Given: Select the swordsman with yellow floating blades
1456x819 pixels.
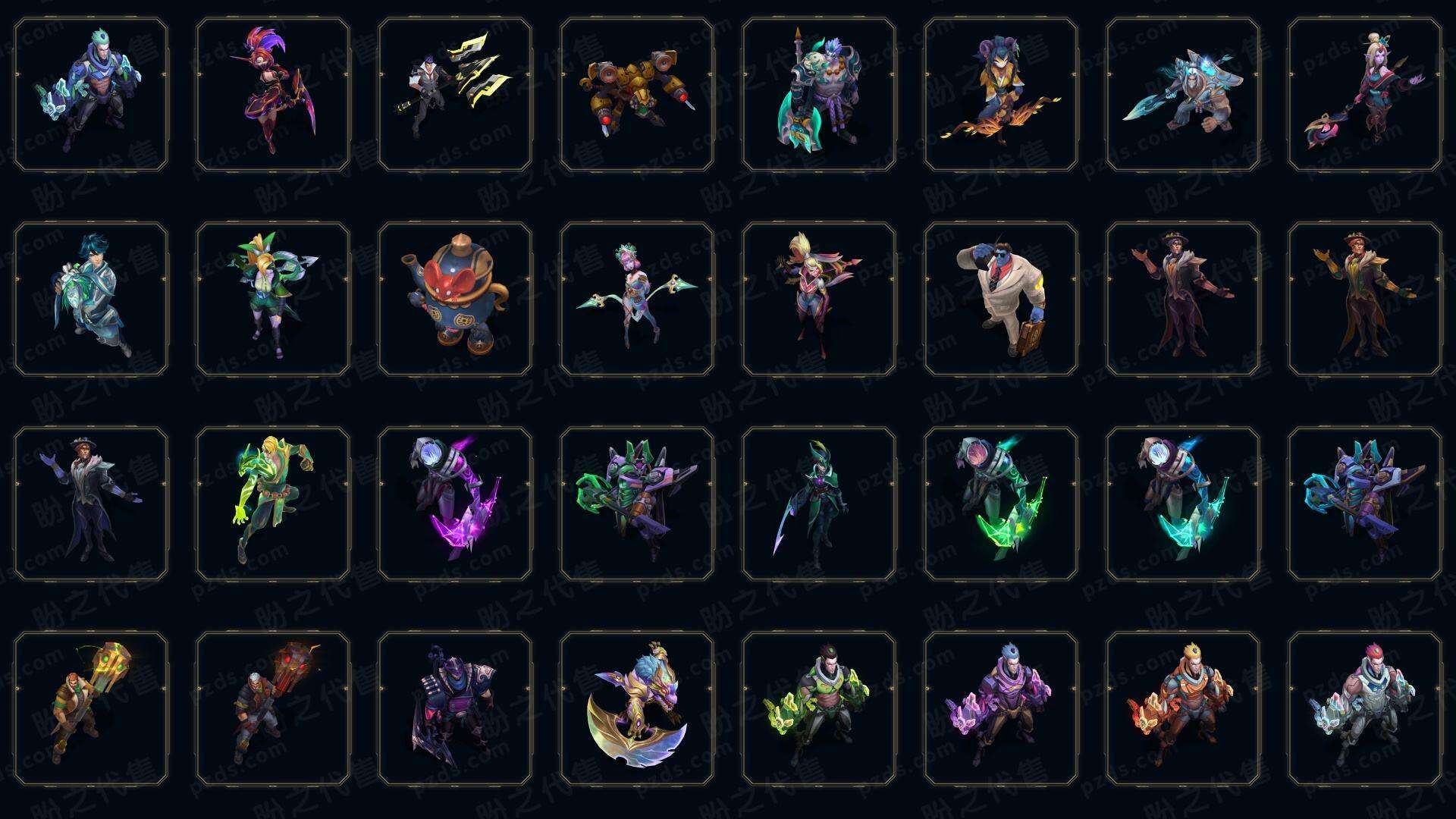Looking at the screenshot, I should tap(455, 95).
